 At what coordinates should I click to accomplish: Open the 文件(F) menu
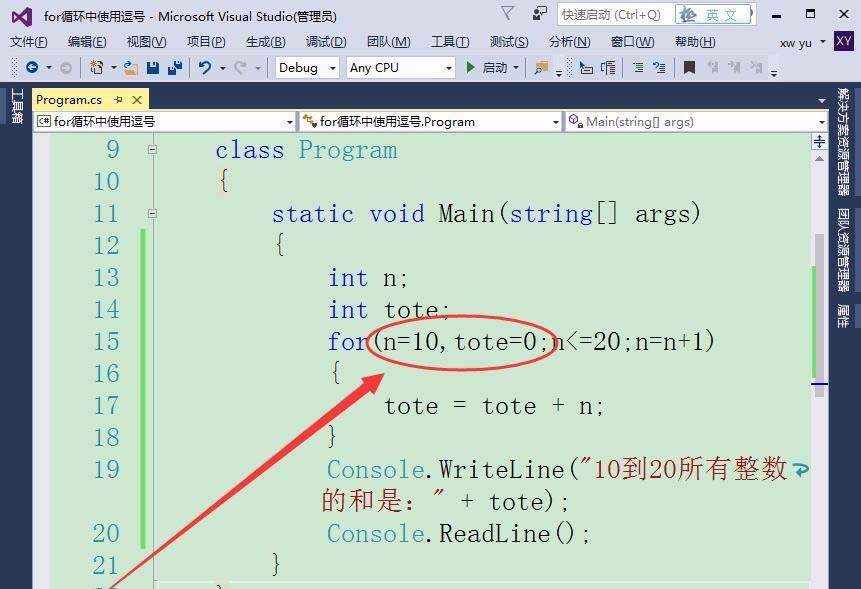tap(29, 42)
